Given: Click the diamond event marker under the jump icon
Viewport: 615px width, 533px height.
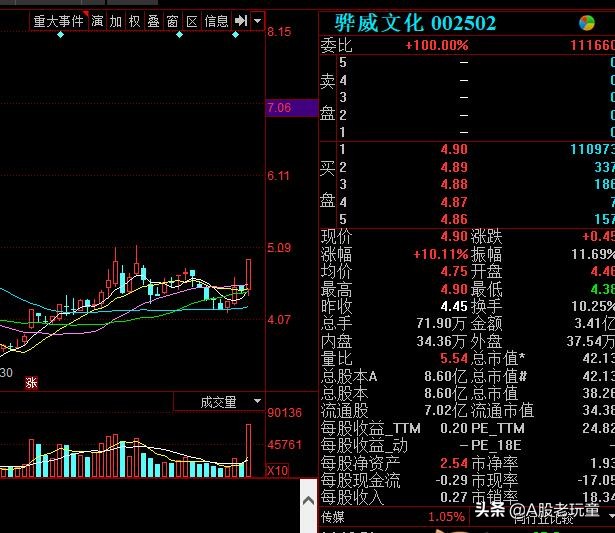Looking at the screenshot, I should pyautogui.click(x=235, y=35).
